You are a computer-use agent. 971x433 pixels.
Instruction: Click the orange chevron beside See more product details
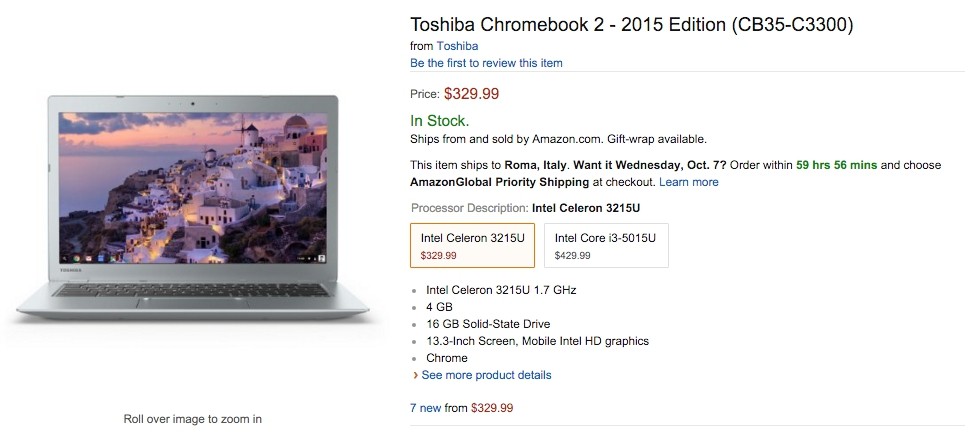[415, 376]
